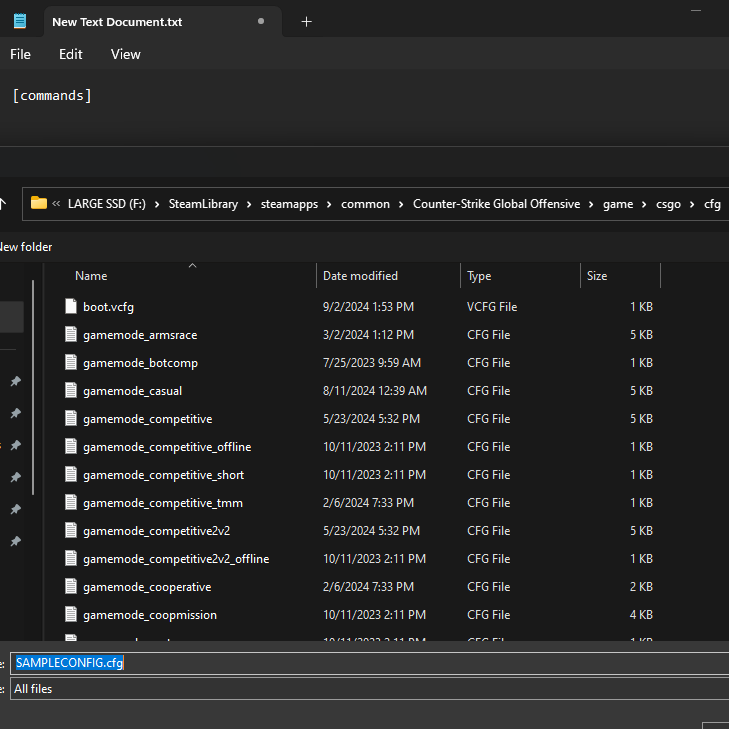Image resolution: width=729 pixels, height=729 pixels.
Task: Open the View menu
Action: [x=126, y=54]
